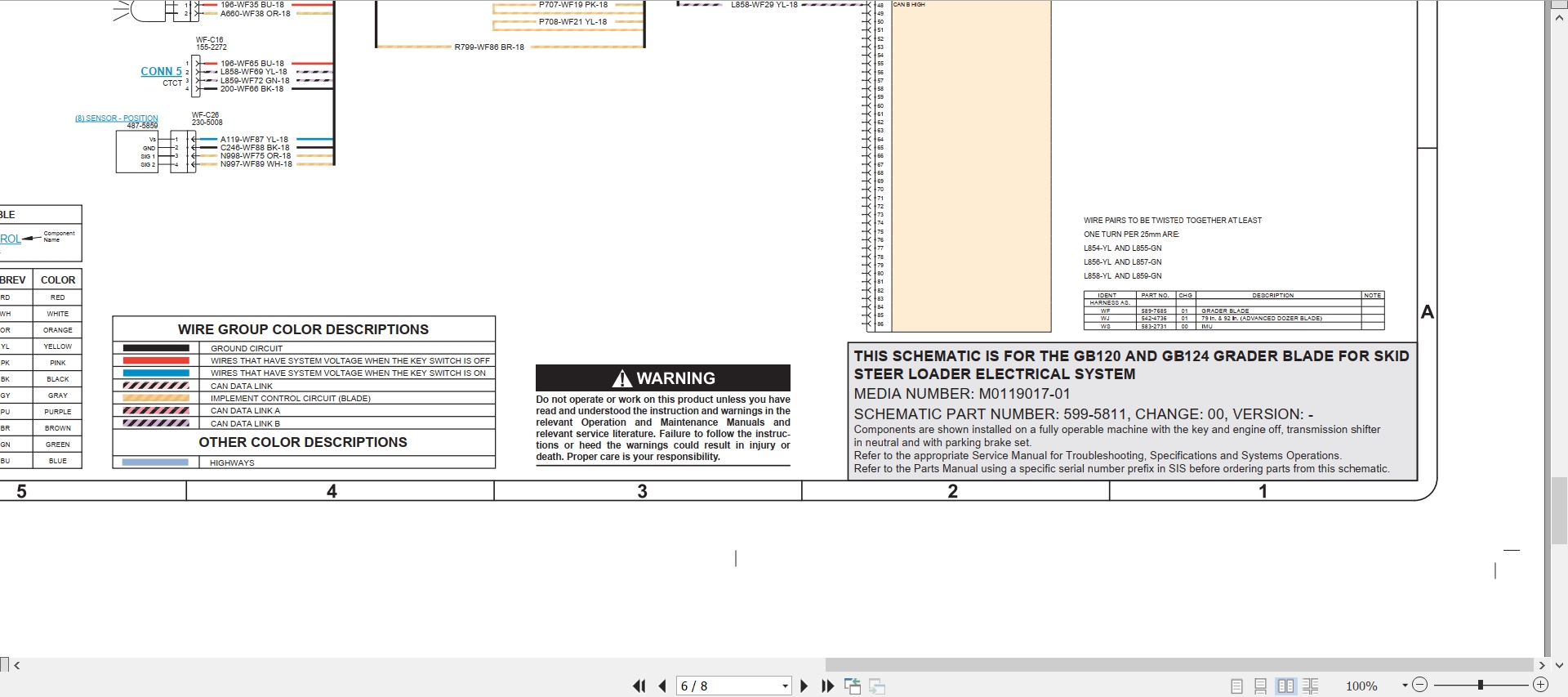Click wire label A119-WF87 YL-18
Image resolution: width=1568 pixels, height=697 pixels.
(254, 140)
